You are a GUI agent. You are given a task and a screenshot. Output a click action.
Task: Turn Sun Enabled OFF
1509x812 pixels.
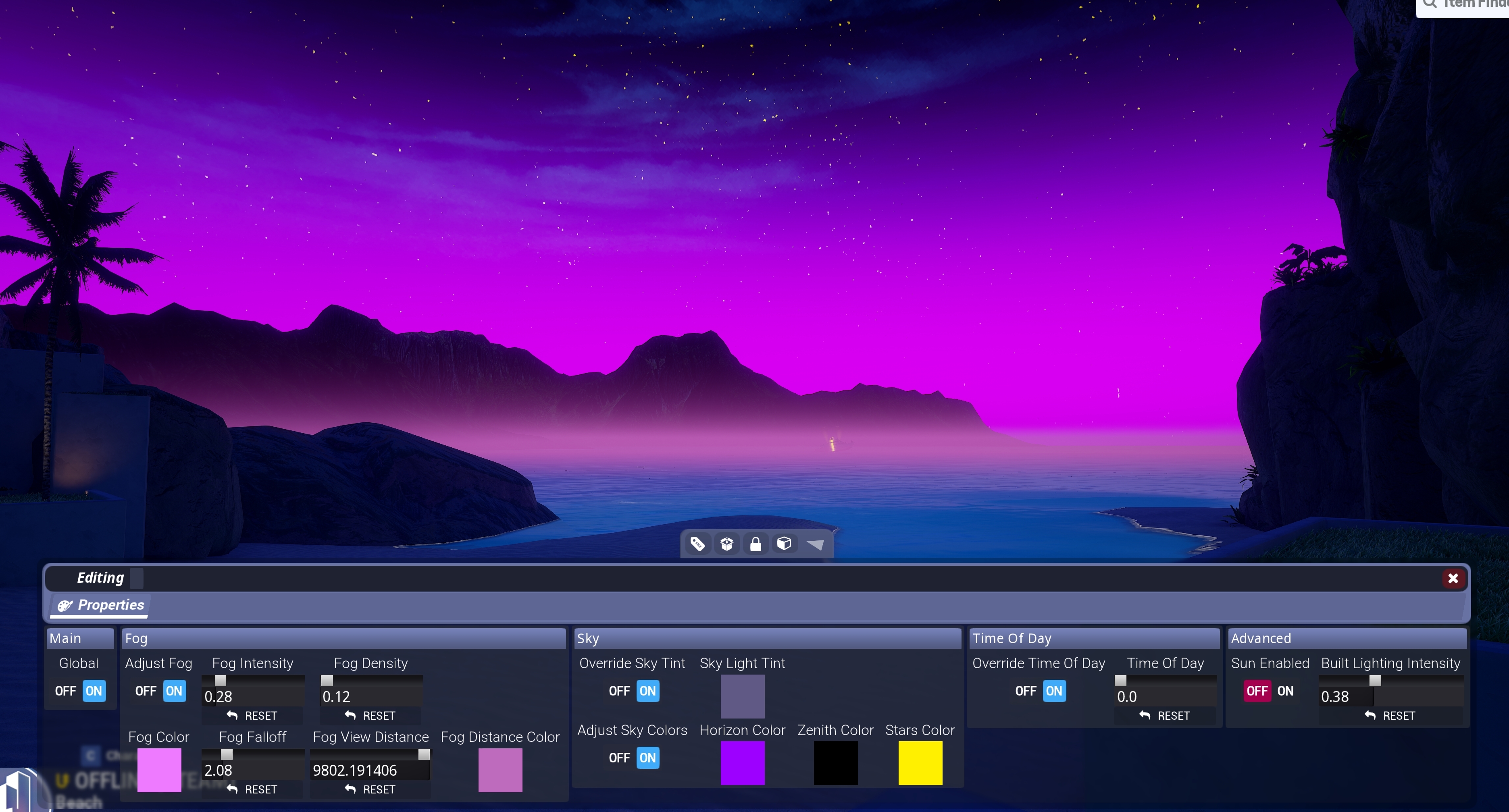[1257, 691]
